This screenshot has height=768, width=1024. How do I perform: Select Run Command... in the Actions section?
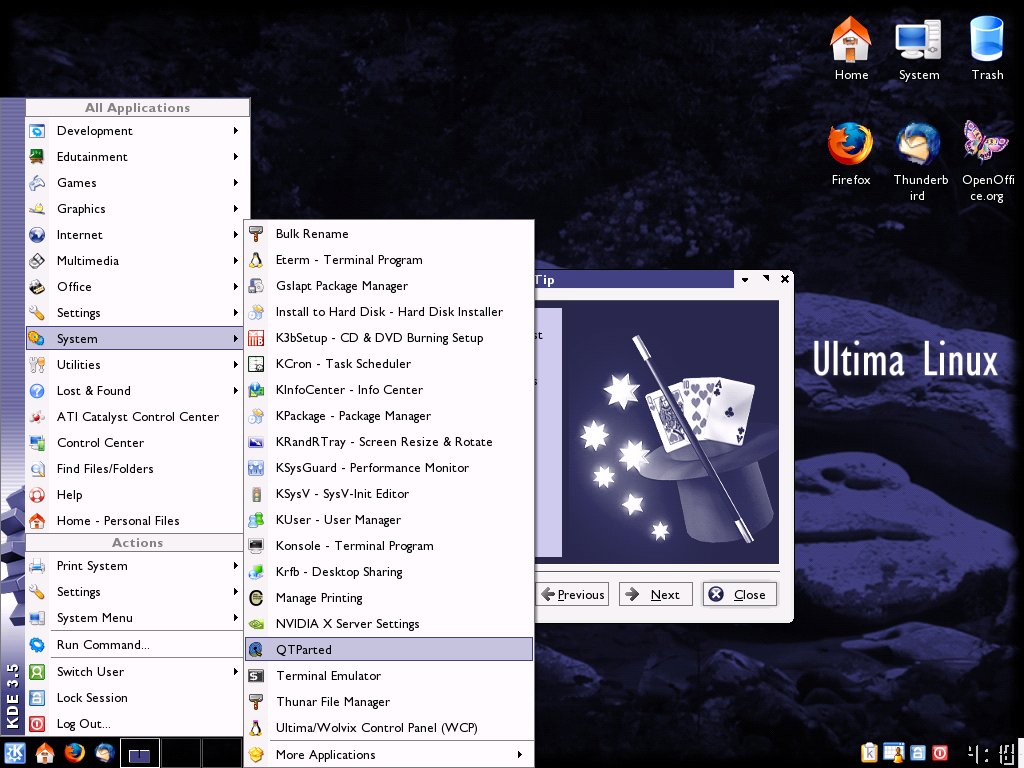[135, 645]
